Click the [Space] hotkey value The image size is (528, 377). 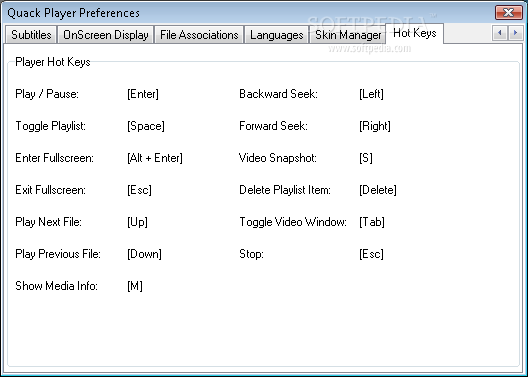click(x=146, y=126)
